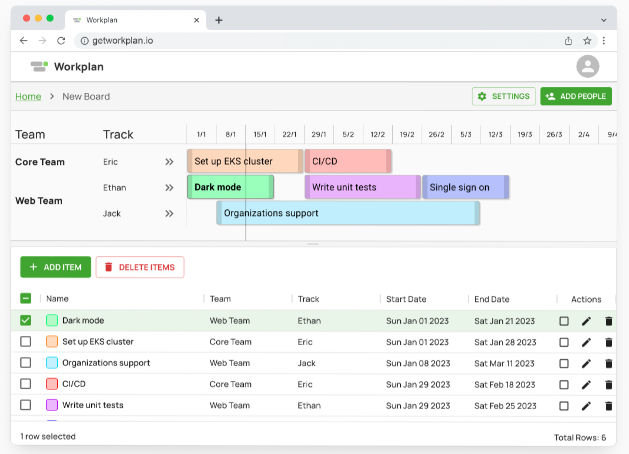Edit the CI/CD row with pencil

click(x=586, y=385)
